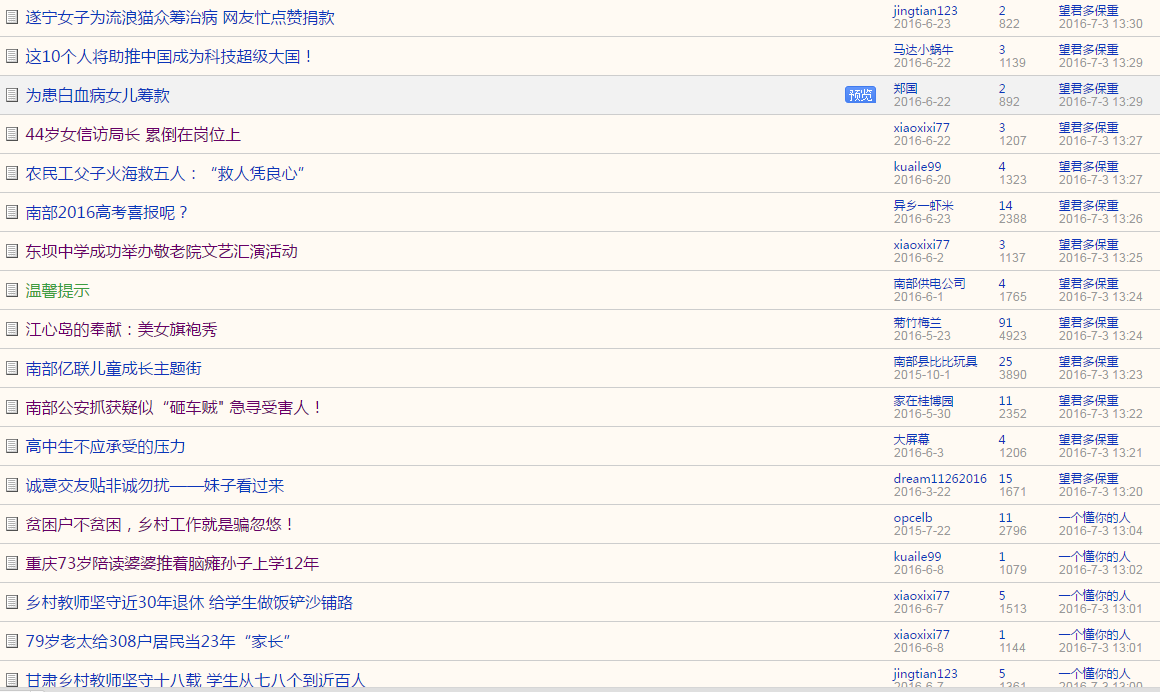The image size is (1160, 692).
Task: Open the post 农民工父子火海救五人
Action: click(x=164, y=173)
